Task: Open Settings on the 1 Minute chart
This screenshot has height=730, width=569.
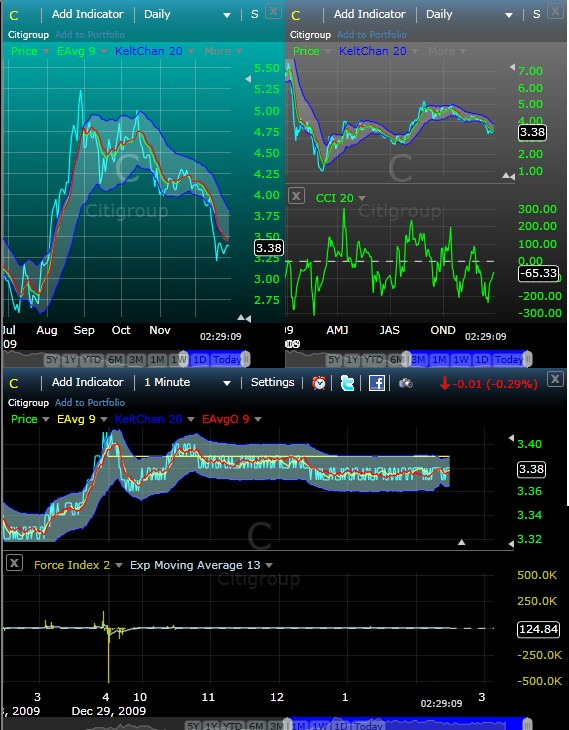Action: point(272,382)
